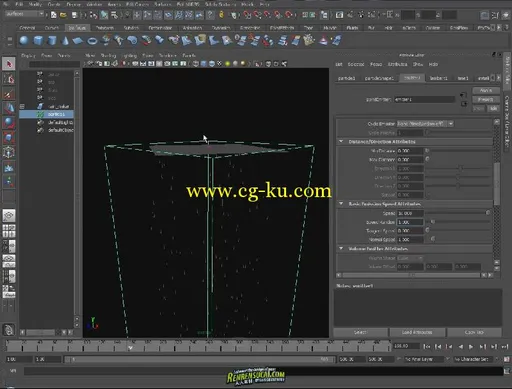The height and width of the screenshot is (389, 512).
Task: Click the Open Scene folder icon
Action: click(63, 15)
